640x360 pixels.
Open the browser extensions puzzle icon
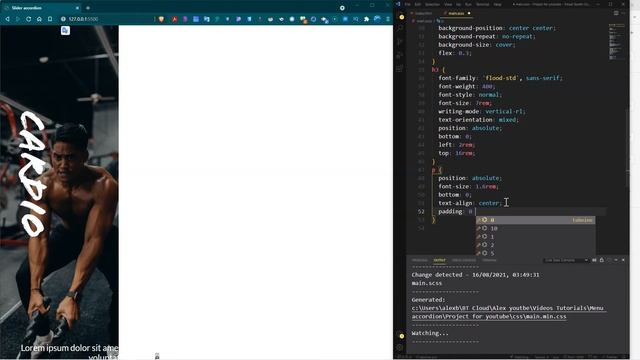[367, 19]
